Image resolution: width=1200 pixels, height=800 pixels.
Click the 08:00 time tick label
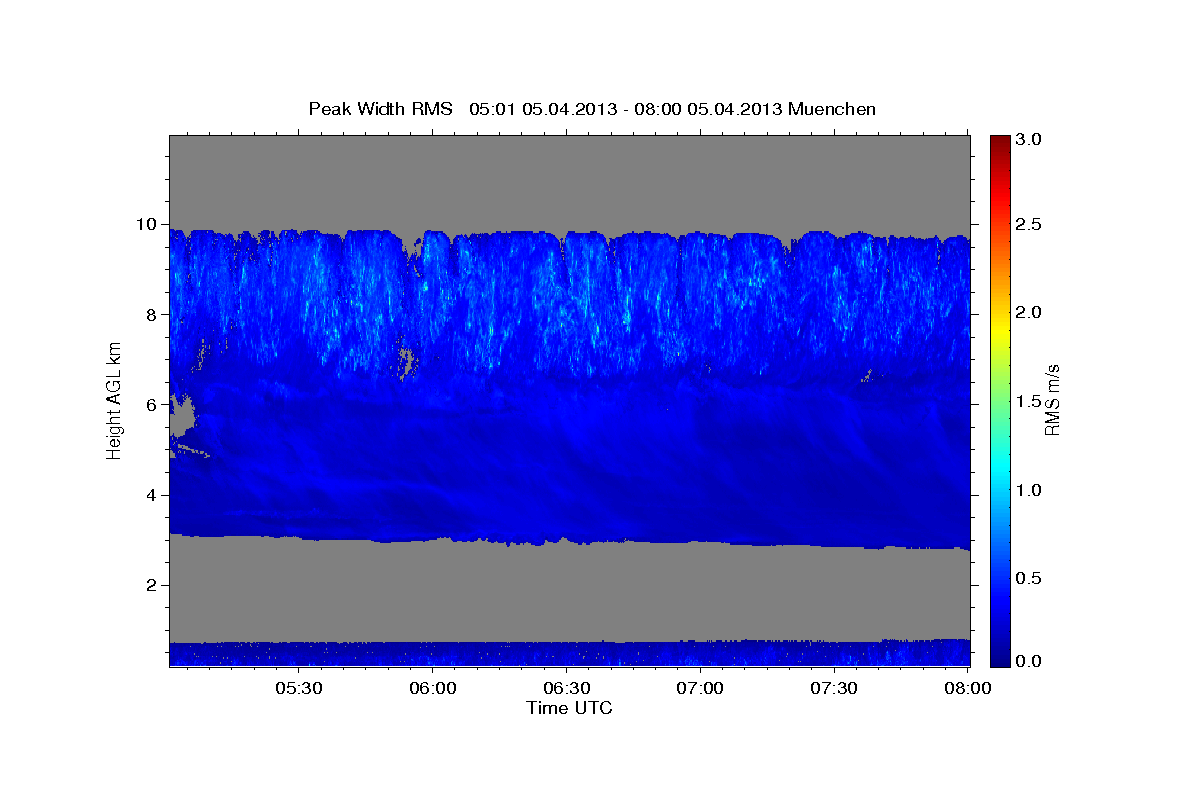click(967, 689)
